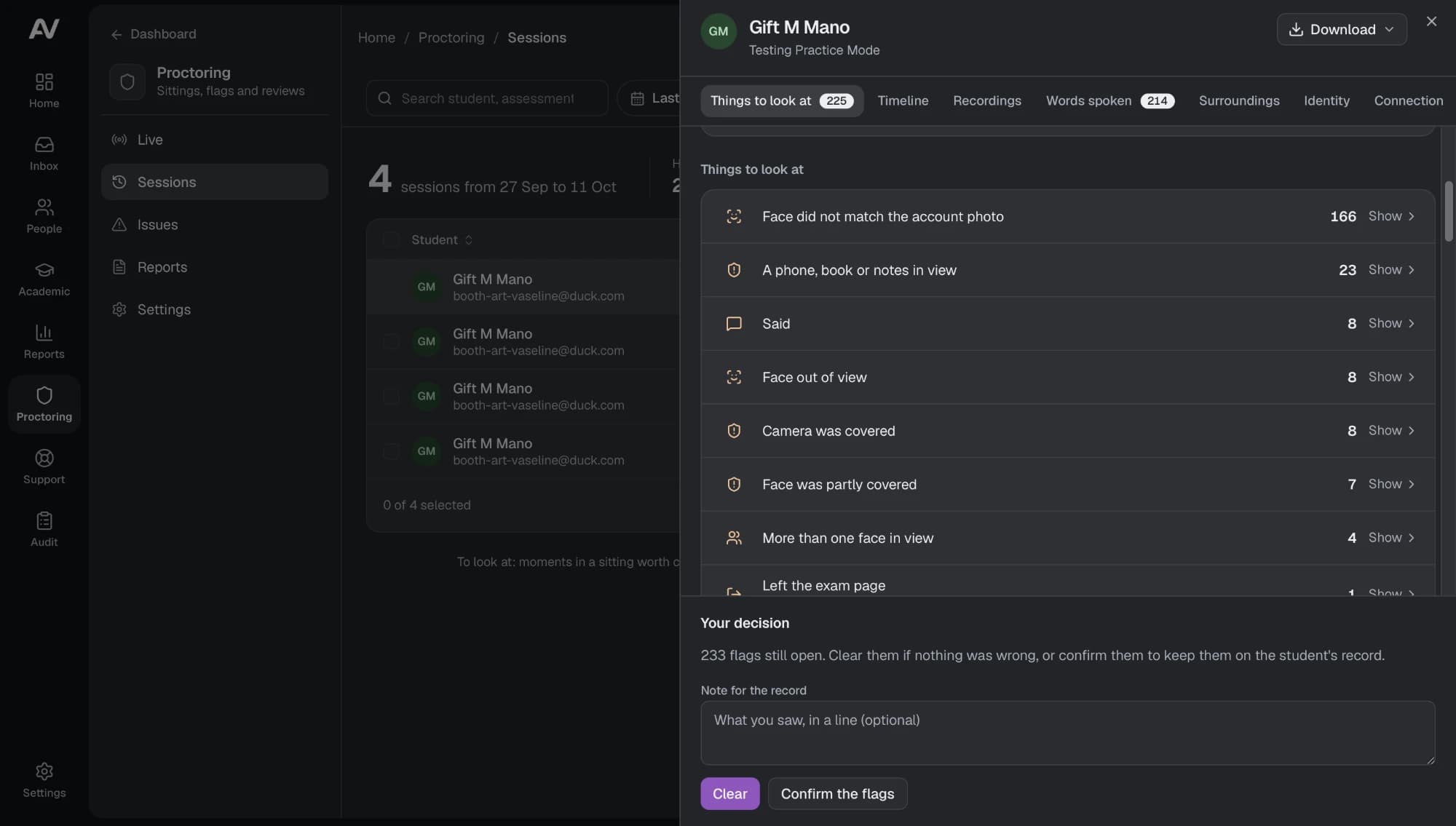The image size is (1456, 826).
Task: Toggle the select-all checkbox by Student
Action: [x=391, y=239]
